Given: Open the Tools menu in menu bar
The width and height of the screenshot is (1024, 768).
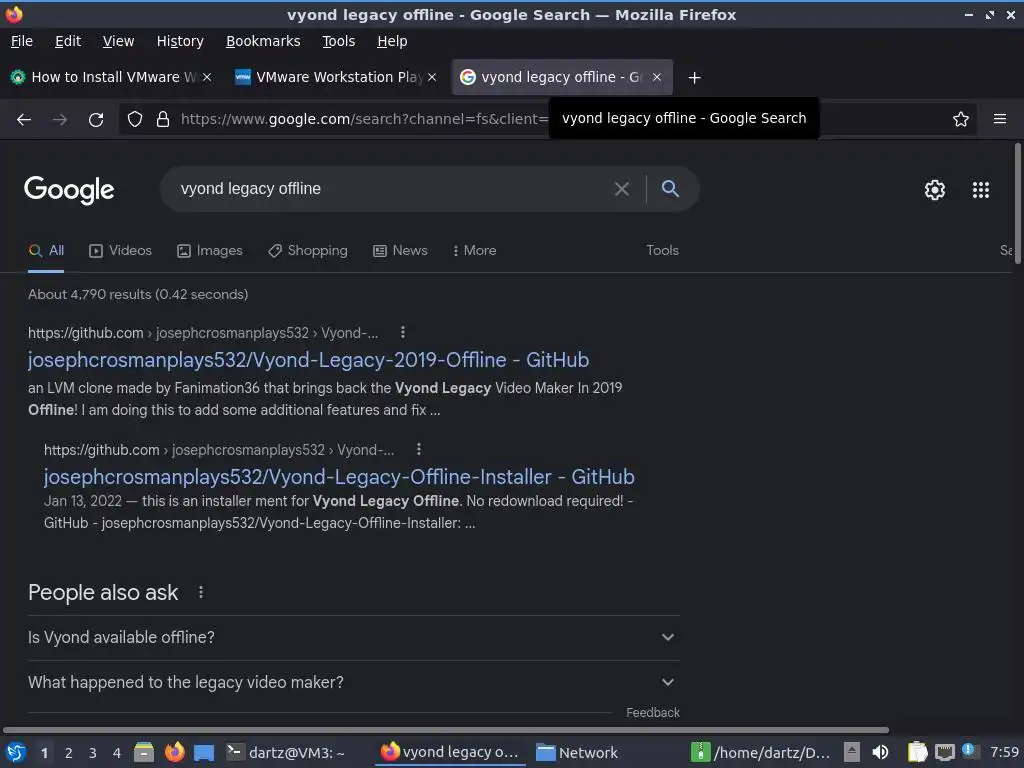Looking at the screenshot, I should pos(338,41).
